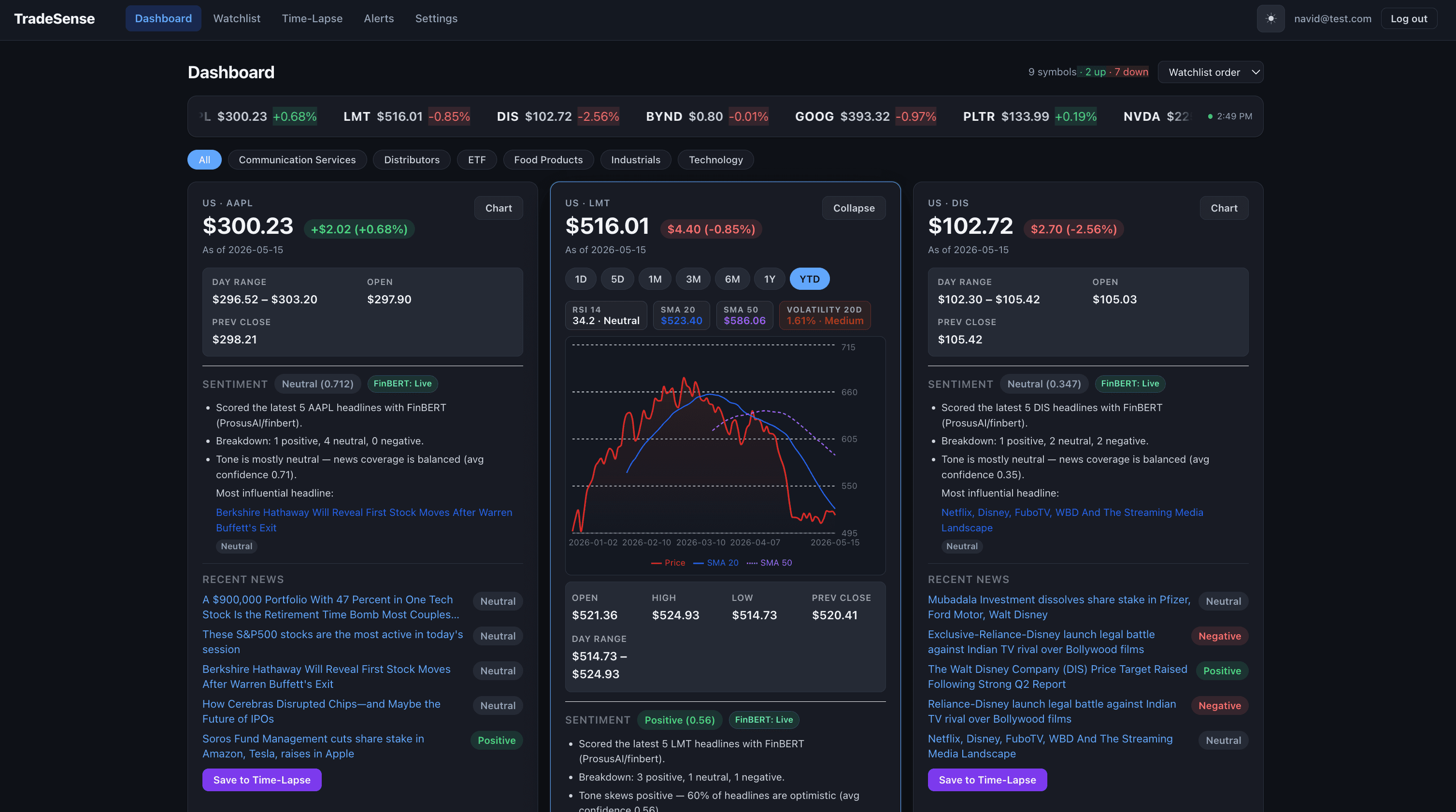
Task: Open the Settings tab
Action: [436, 19]
